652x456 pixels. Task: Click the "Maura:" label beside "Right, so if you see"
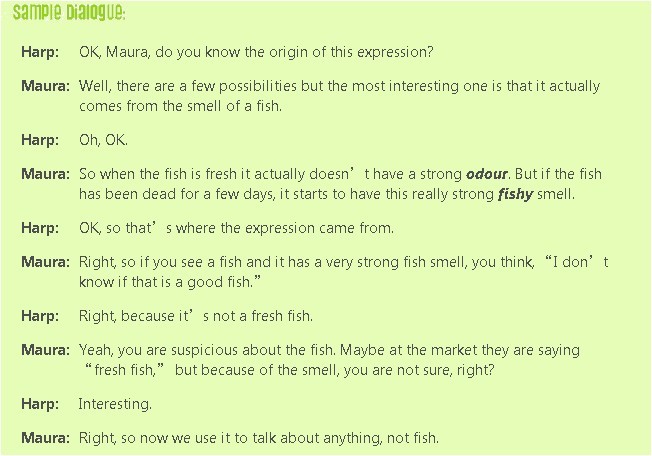45,262
